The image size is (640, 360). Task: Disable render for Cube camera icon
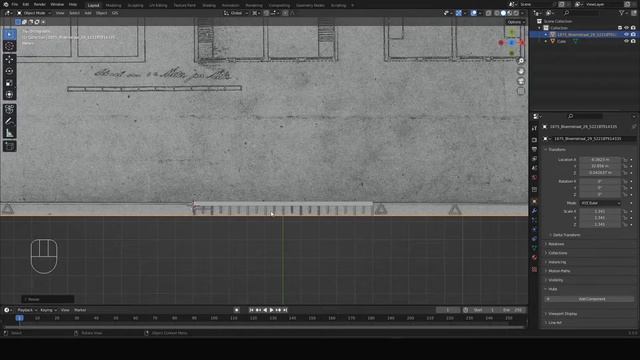[633, 41]
